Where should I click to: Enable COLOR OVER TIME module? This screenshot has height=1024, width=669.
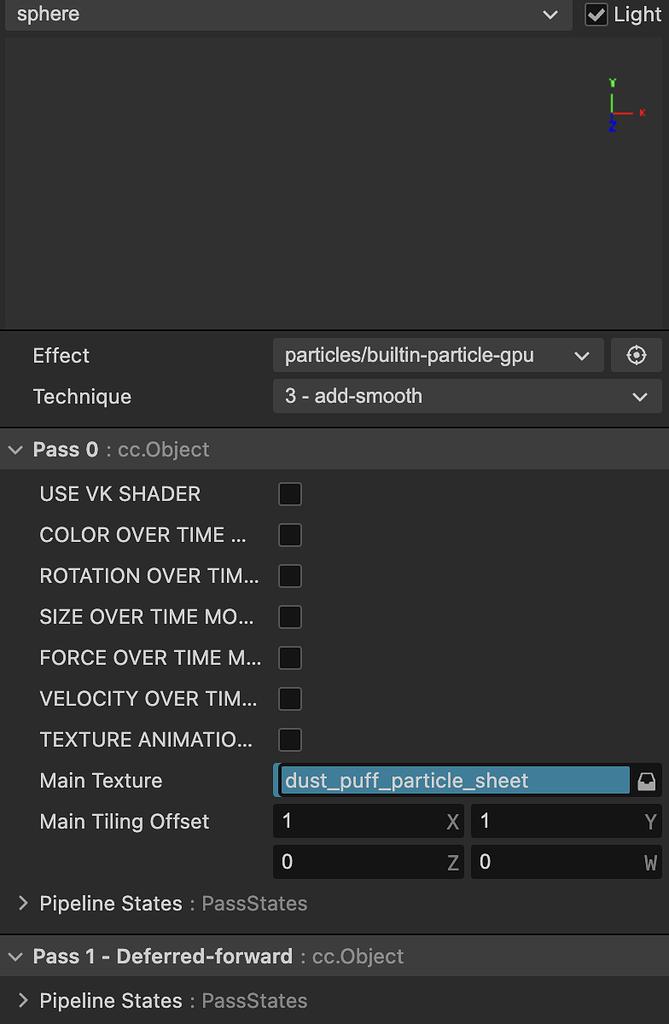pos(289,534)
